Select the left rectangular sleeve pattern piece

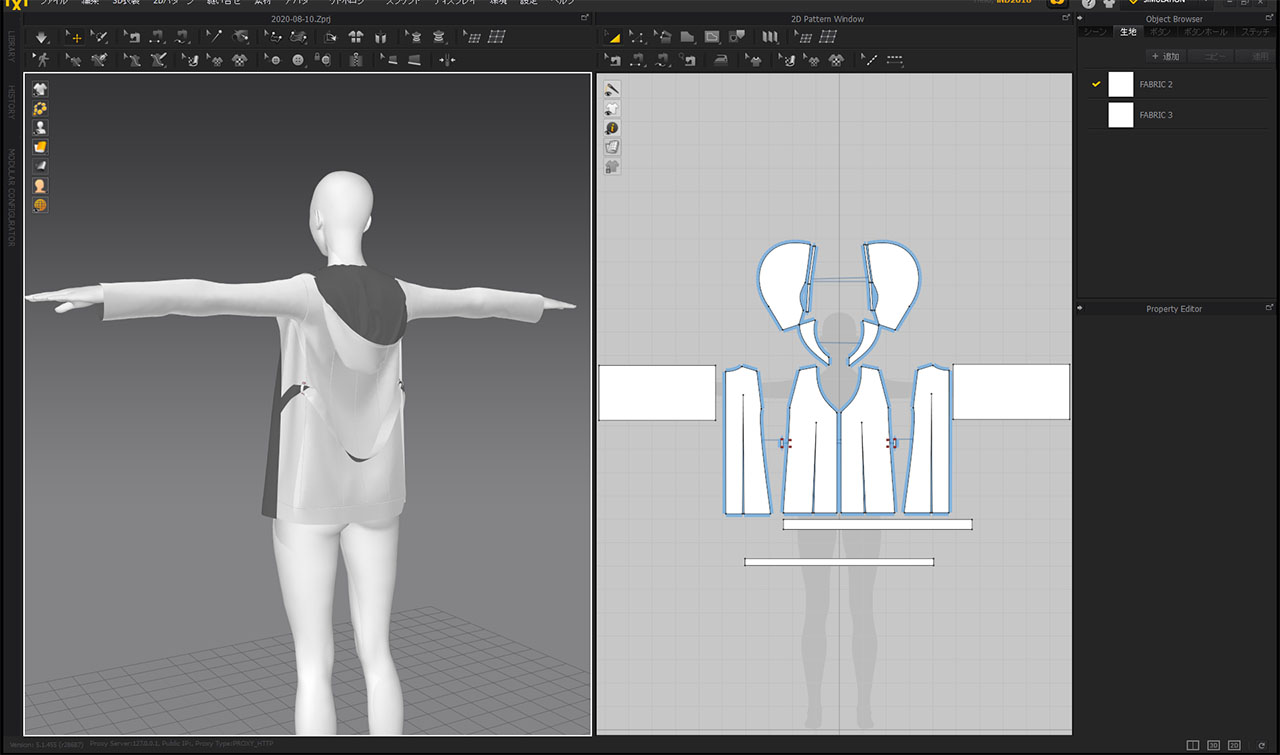pyautogui.click(x=657, y=392)
